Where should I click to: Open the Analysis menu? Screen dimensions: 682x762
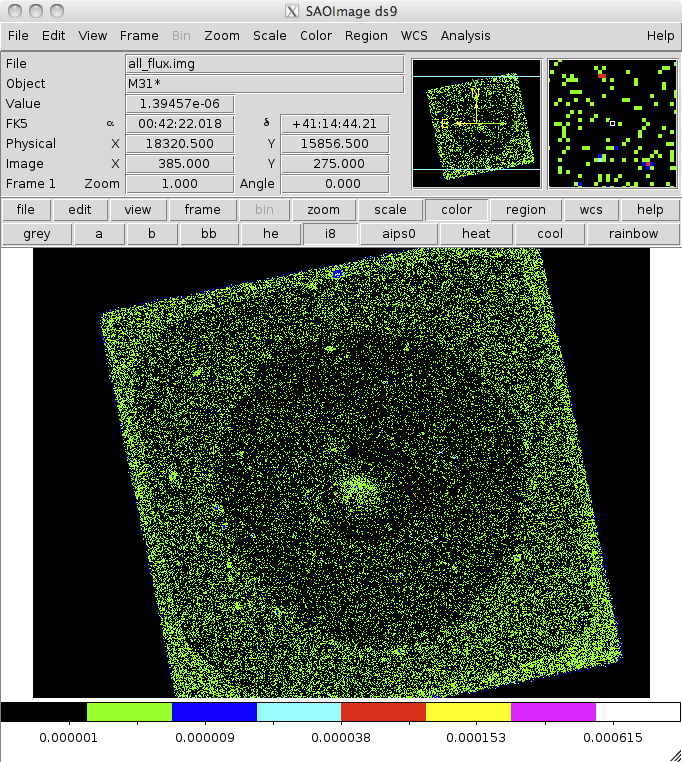tap(465, 35)
